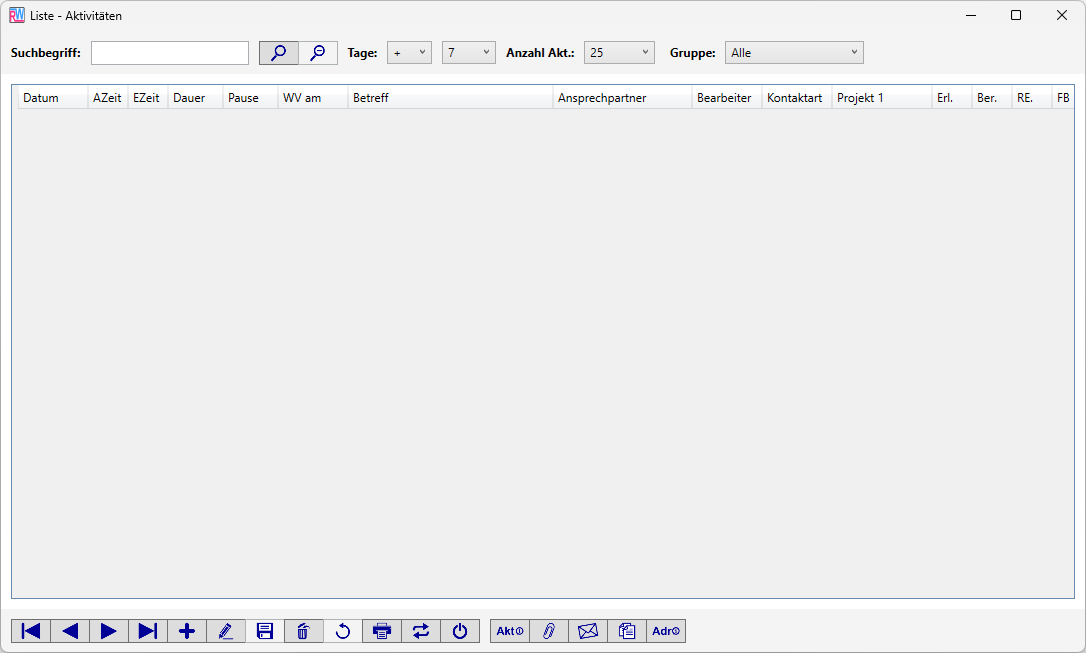
Task: Open the Anzahl Akt. dropdown showing 25
Action: [619, 53]
